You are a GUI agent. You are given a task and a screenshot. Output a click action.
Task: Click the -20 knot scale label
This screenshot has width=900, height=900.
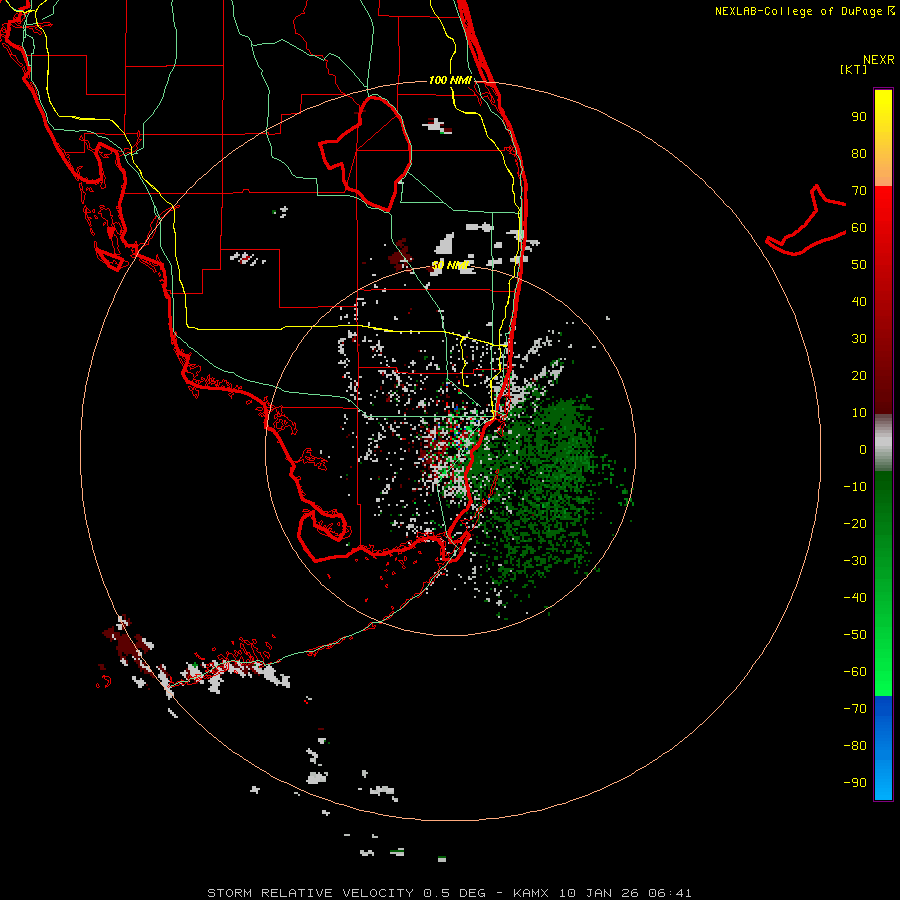pos(855,524)
